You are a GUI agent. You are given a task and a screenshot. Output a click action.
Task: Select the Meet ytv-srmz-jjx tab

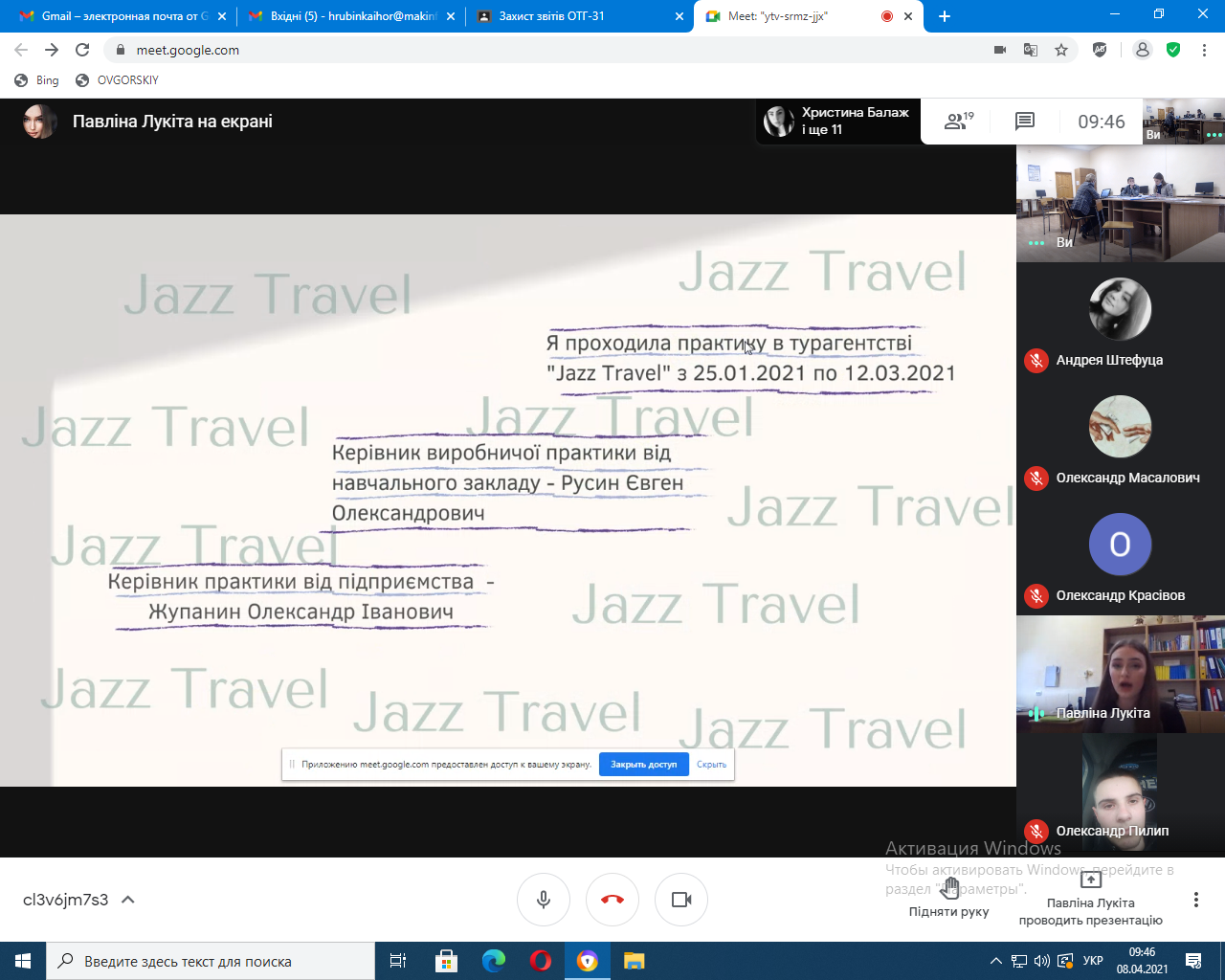(x=809, y=16)
